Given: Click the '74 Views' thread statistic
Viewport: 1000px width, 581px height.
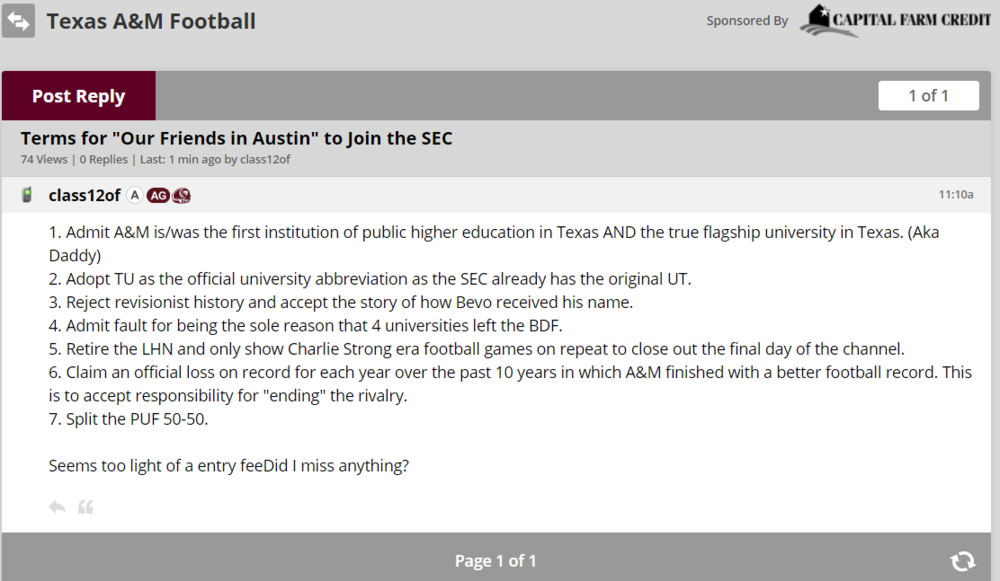Looking at the screenshot, I should click(x=44, y=159).
